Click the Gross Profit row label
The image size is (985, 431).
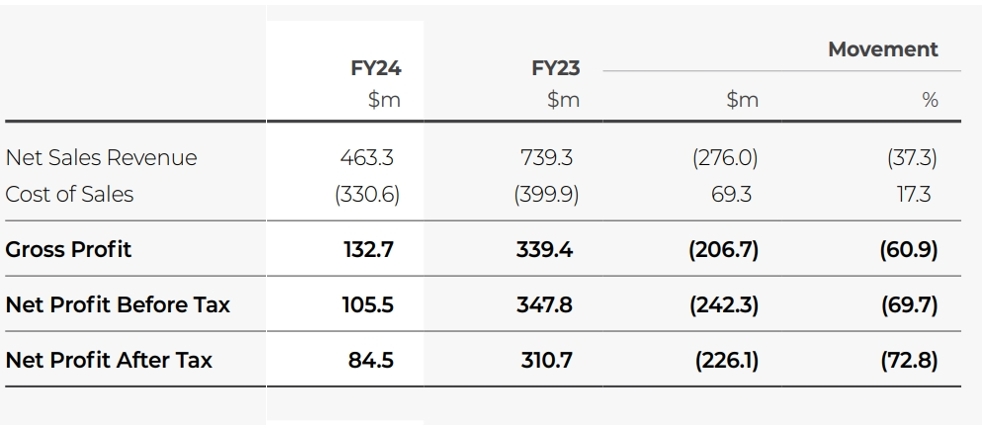(x=68, y=249)
